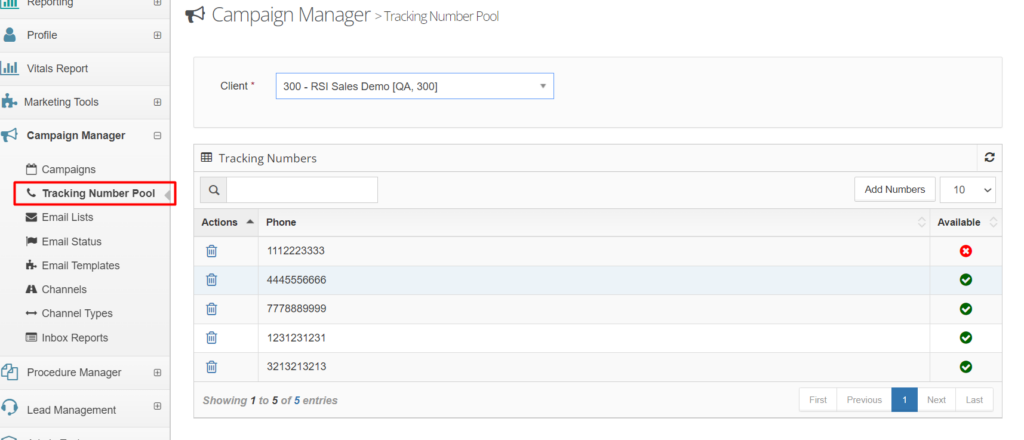Select page 1 in pagination
Image resolution: width=1024 pixels, height=440 pixels.
pyautogui.click(x=904, y=400)
